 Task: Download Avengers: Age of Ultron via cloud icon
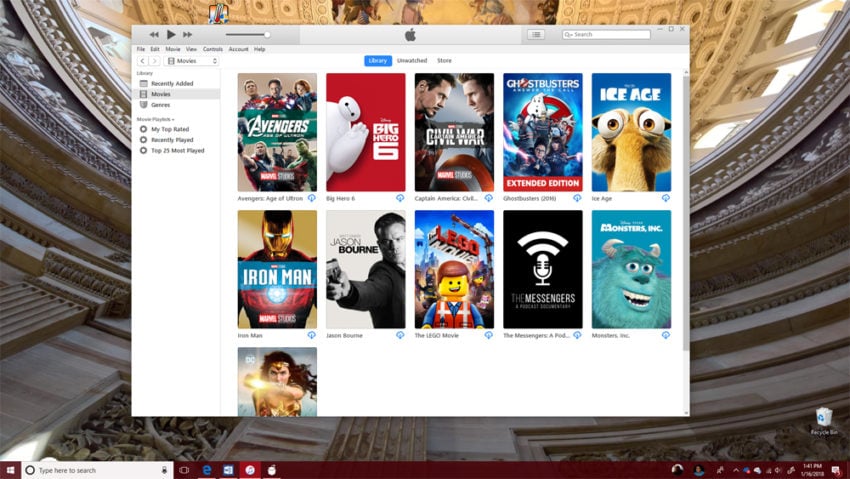pyautogui.click(x=312, y=198)
